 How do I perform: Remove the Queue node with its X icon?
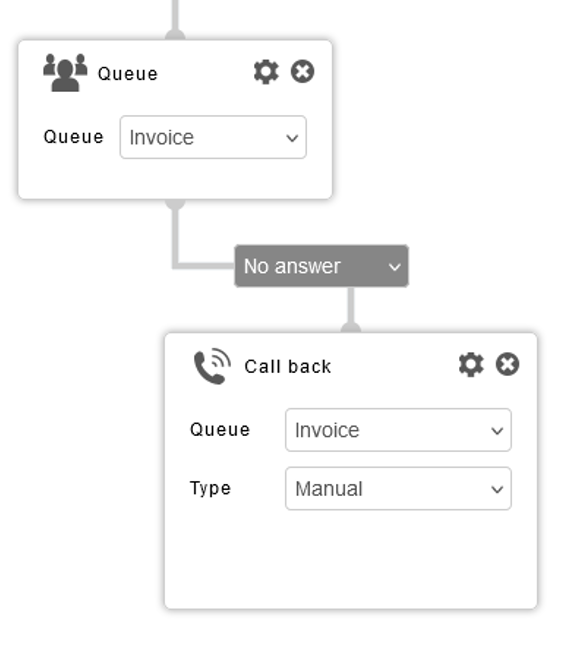pyautogui.click(x=302, y=72)
